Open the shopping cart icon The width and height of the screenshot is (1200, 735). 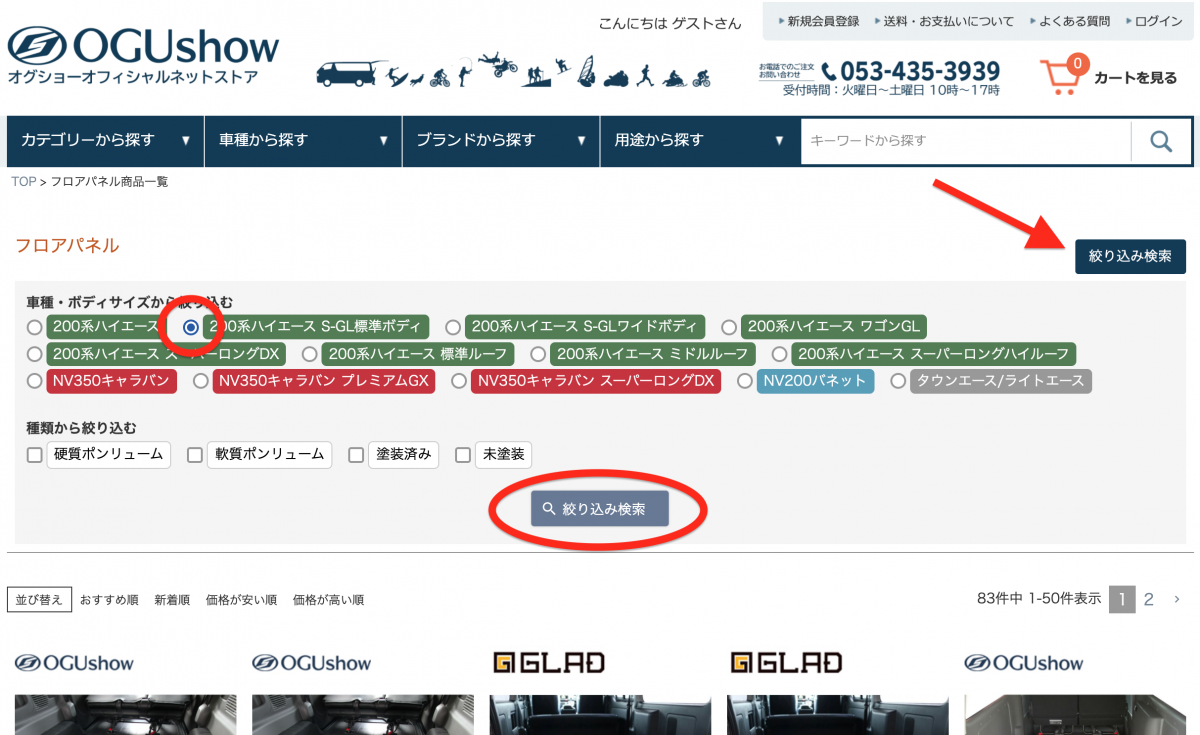1062,75
